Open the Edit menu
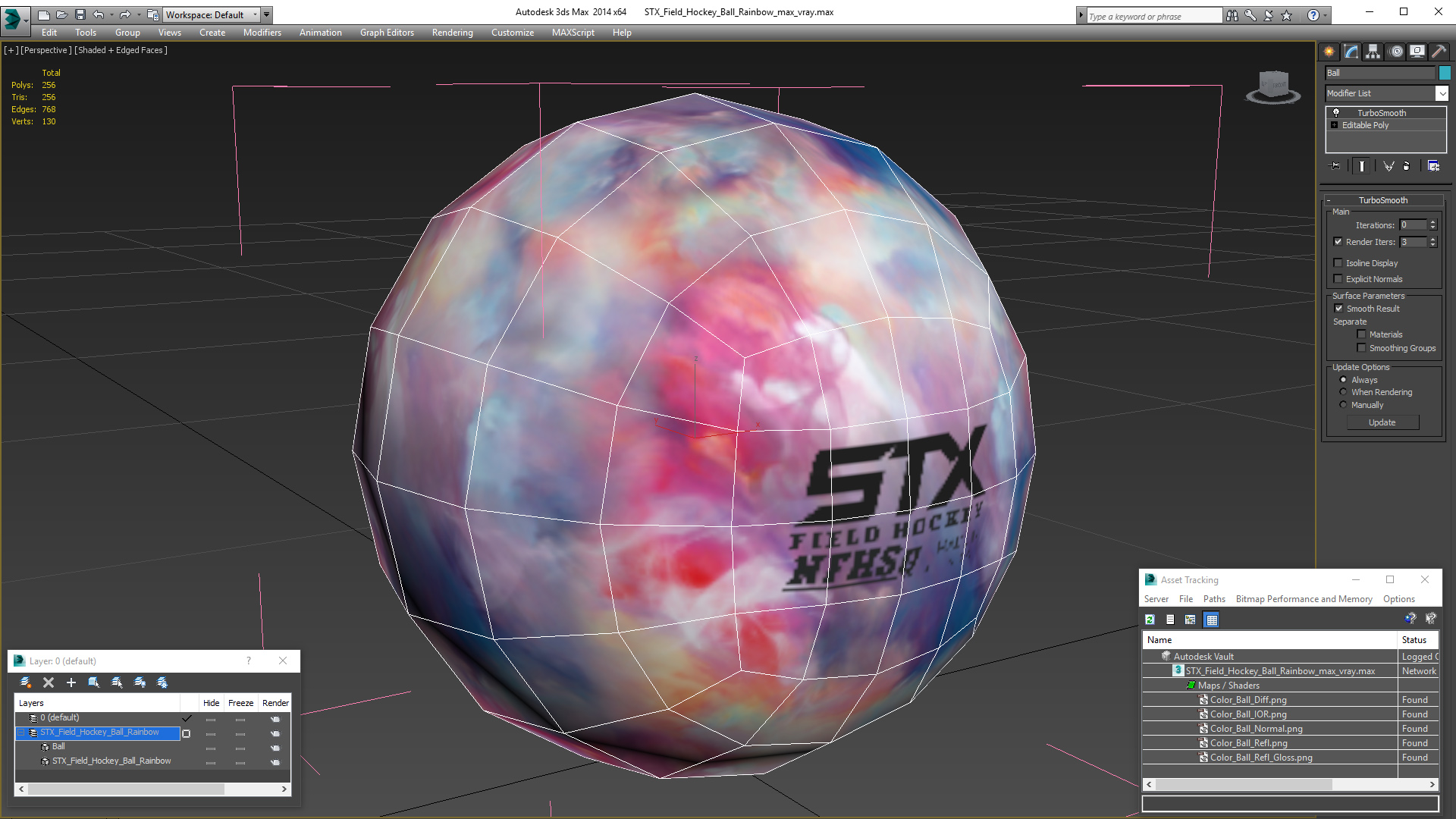The image size is (1456, 819). click(49, 33)
